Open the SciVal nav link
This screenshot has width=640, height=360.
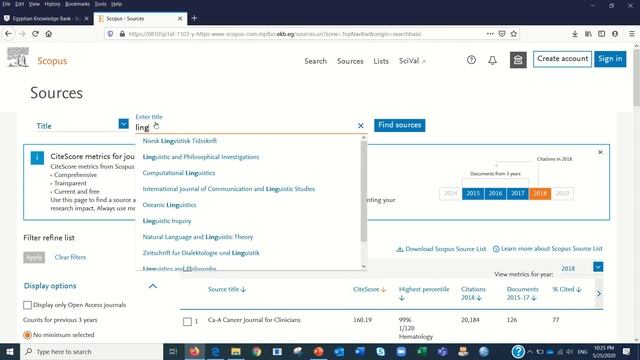(412, 61)
